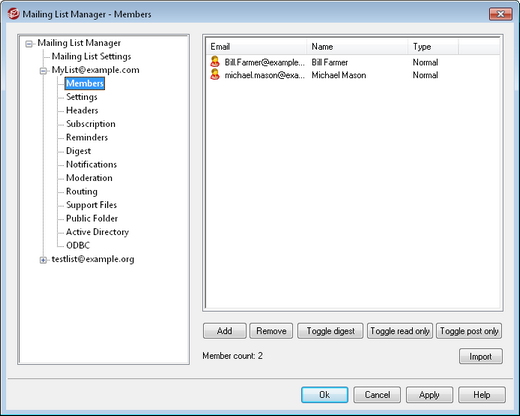The width and height of the screenshot is (520, 416).
Task: Toggle digest for selected member
Action: click(x=330, y=331)
